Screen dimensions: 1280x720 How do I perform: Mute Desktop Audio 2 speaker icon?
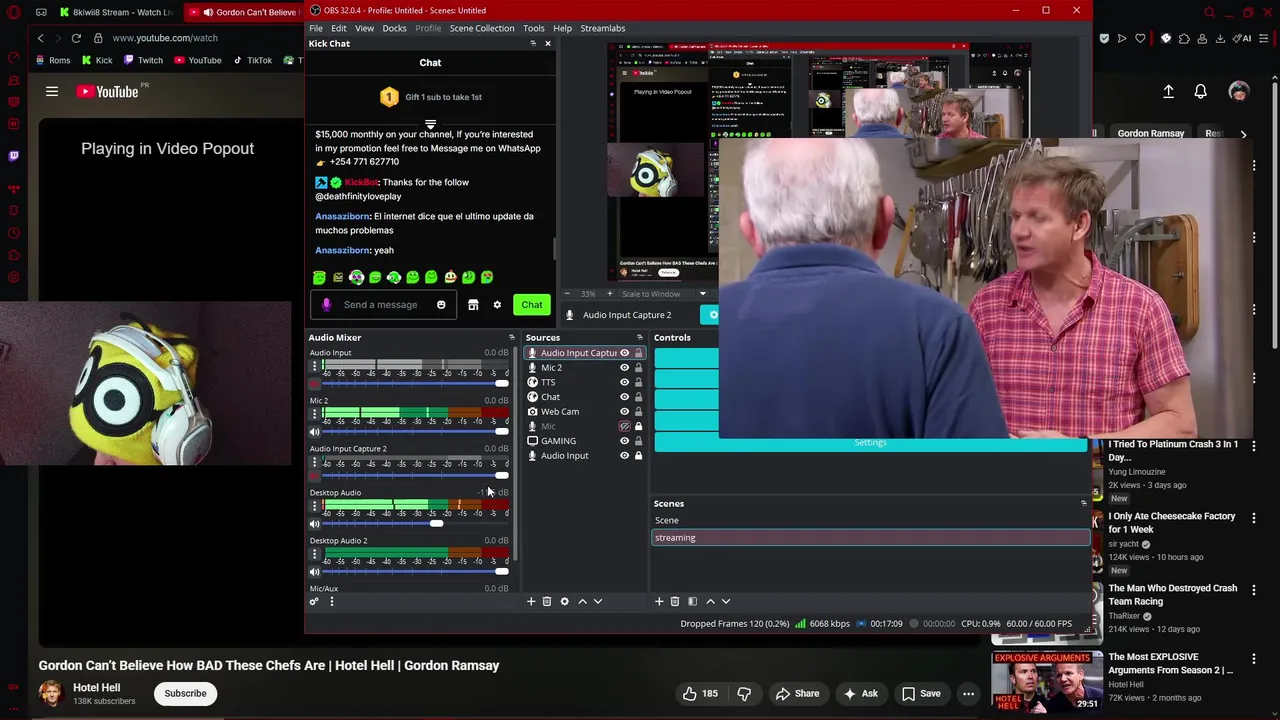click(315, 572)
